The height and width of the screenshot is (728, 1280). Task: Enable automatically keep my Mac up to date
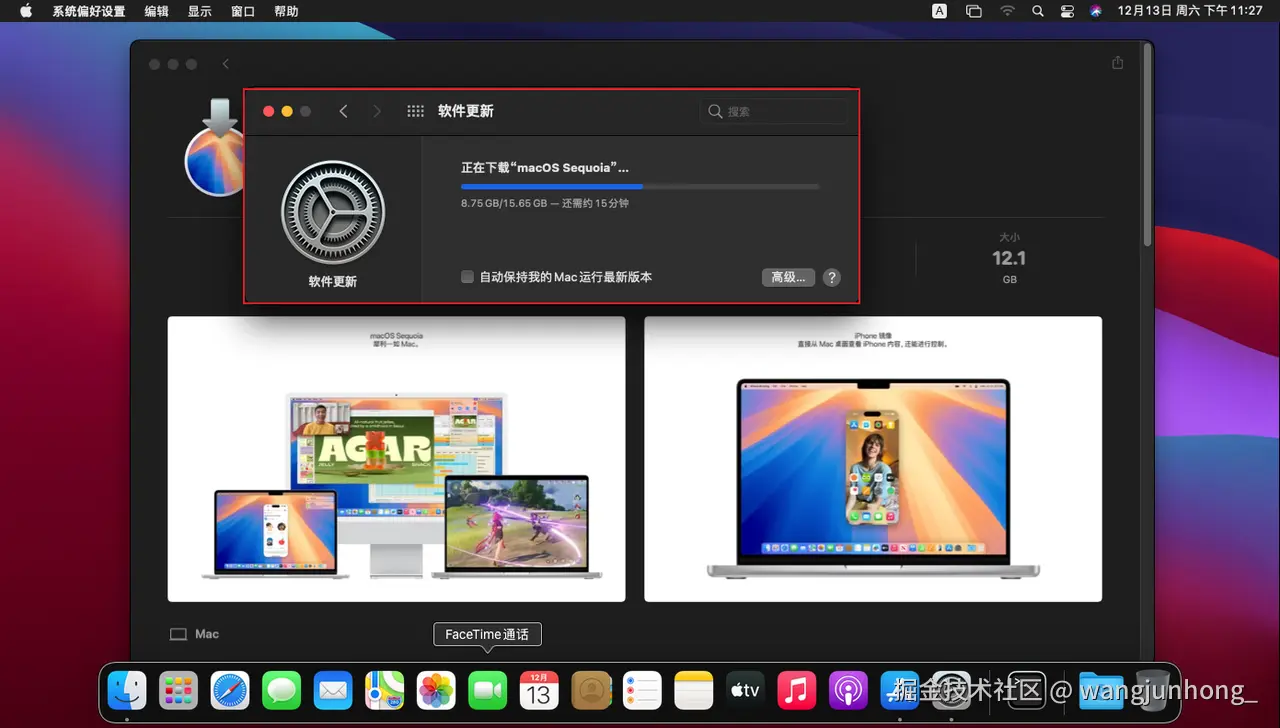click(x=467, y=277)
